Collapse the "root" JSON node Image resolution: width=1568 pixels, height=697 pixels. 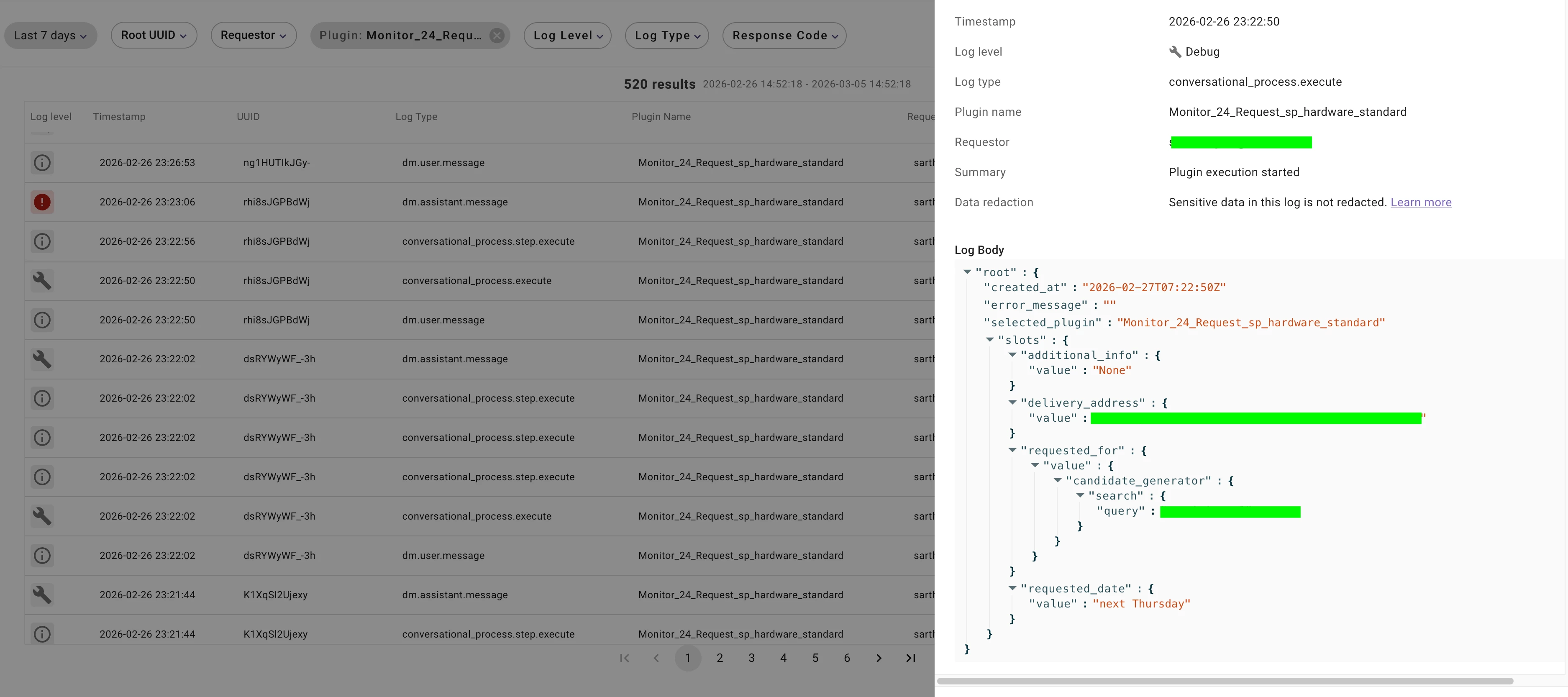pos(967,272)
